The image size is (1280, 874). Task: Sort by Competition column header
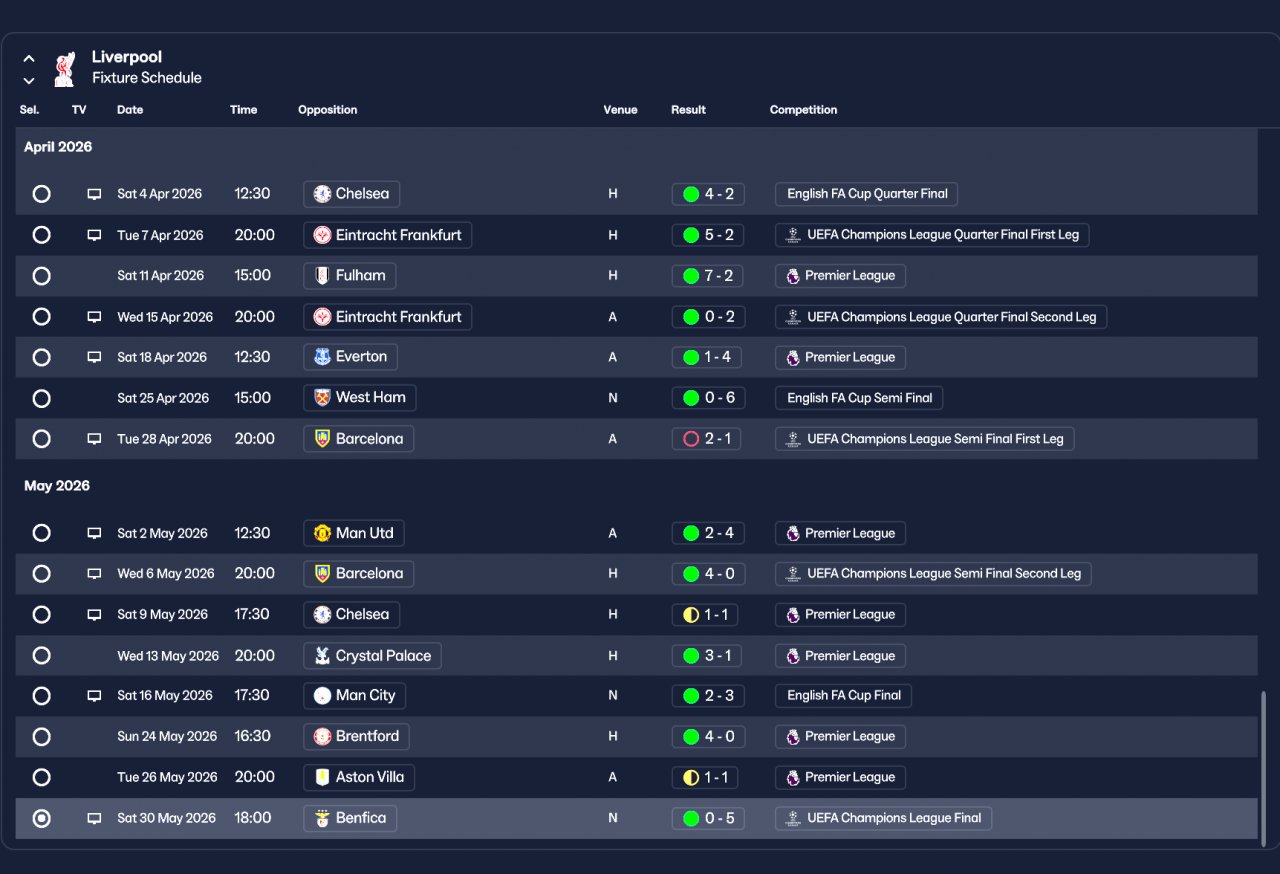click(804, 110)
